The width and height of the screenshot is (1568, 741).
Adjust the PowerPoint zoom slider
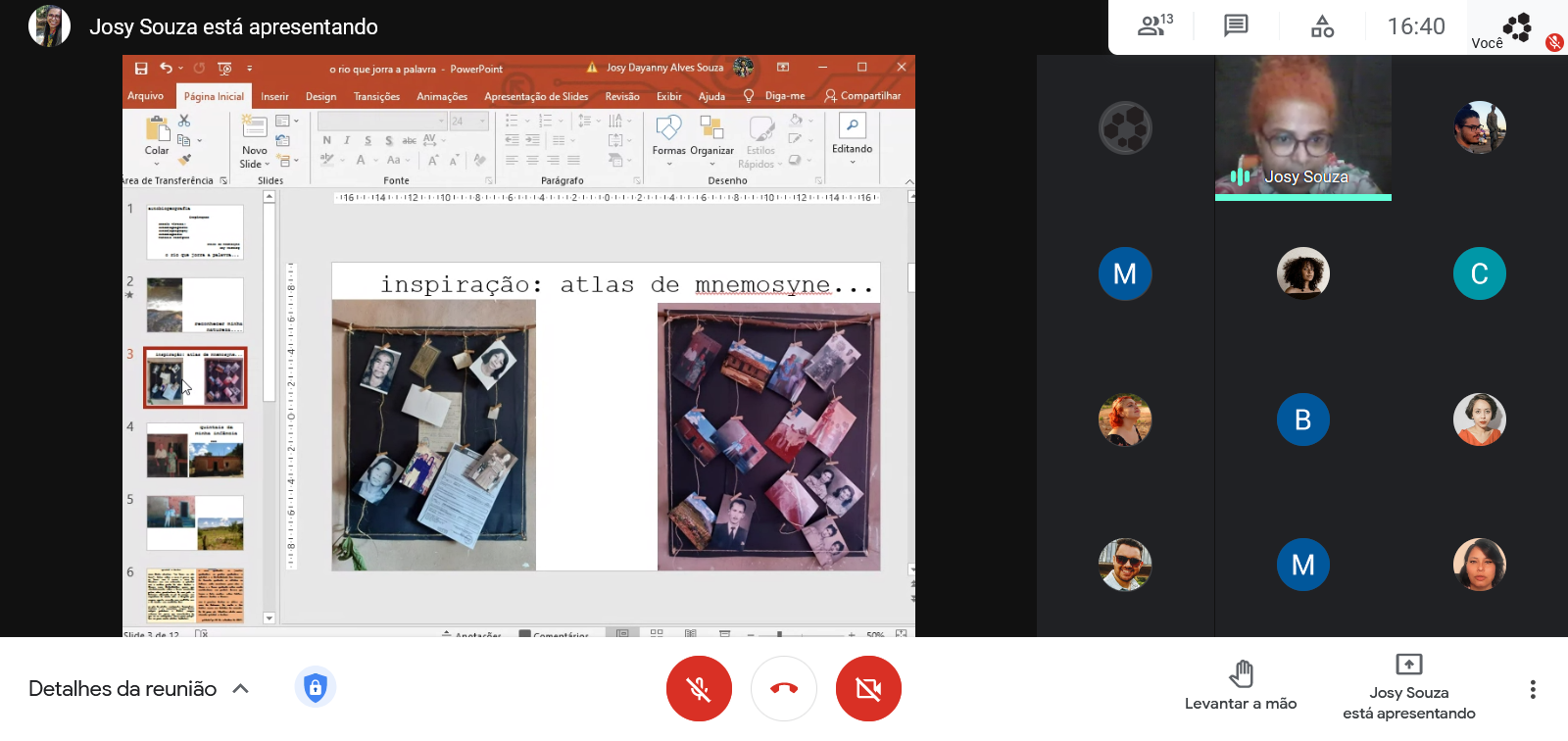click(x=779, y=634)
